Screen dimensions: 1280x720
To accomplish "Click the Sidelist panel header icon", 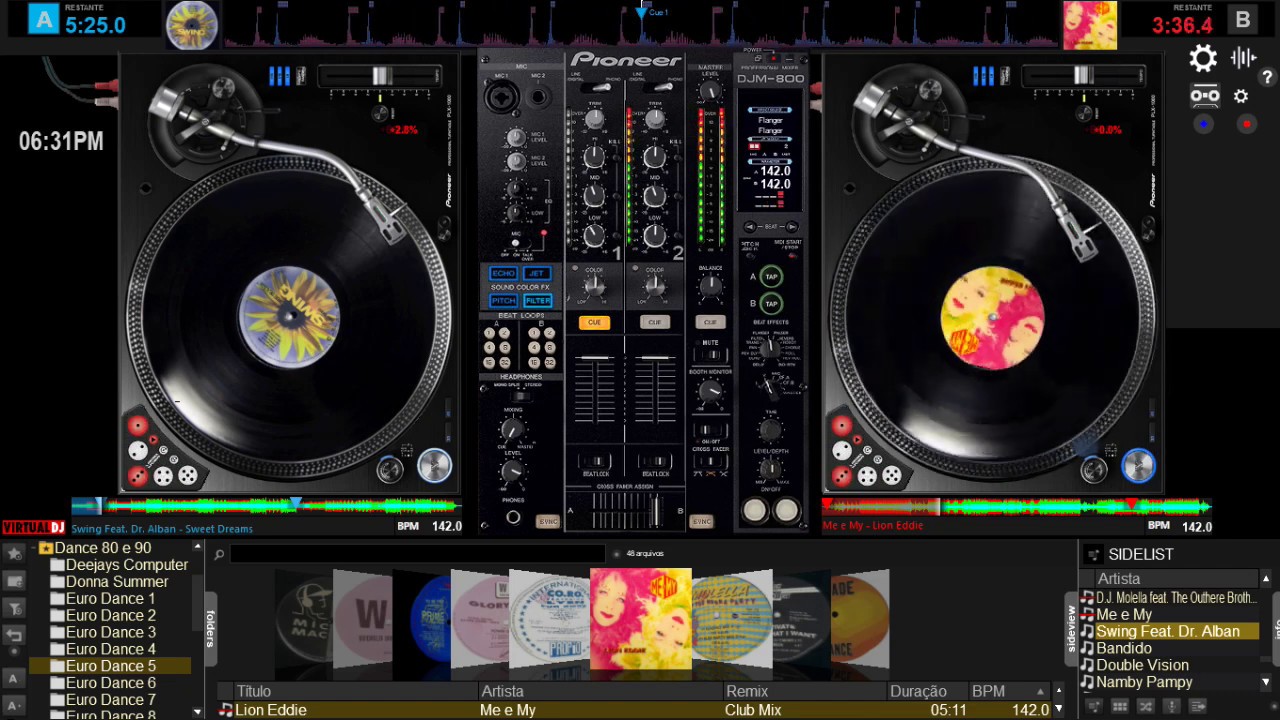I will 1093,554.
